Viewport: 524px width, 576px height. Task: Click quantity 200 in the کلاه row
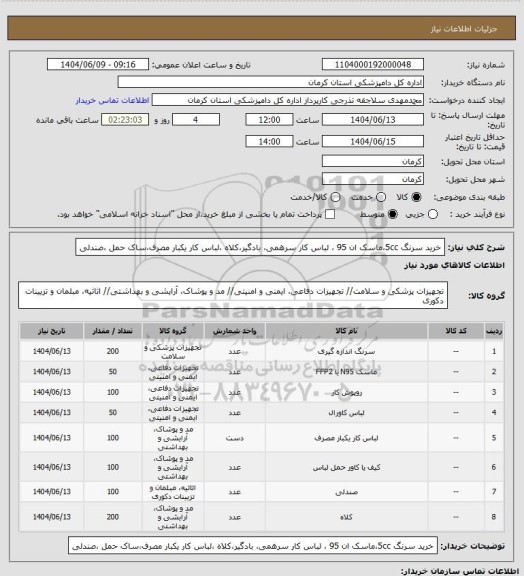click(112, 517)
